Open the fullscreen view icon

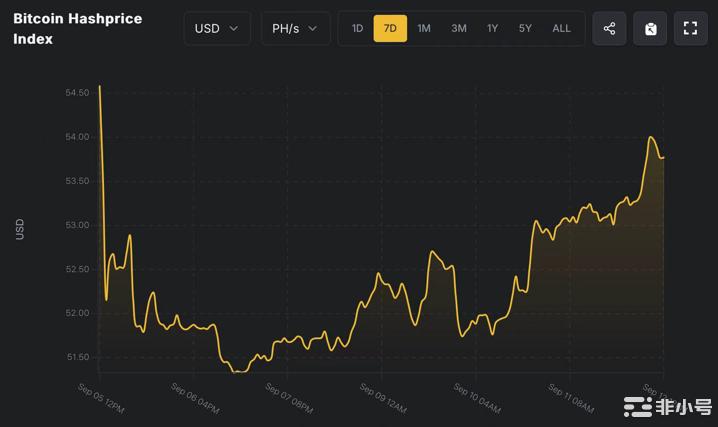click(691, 28)
